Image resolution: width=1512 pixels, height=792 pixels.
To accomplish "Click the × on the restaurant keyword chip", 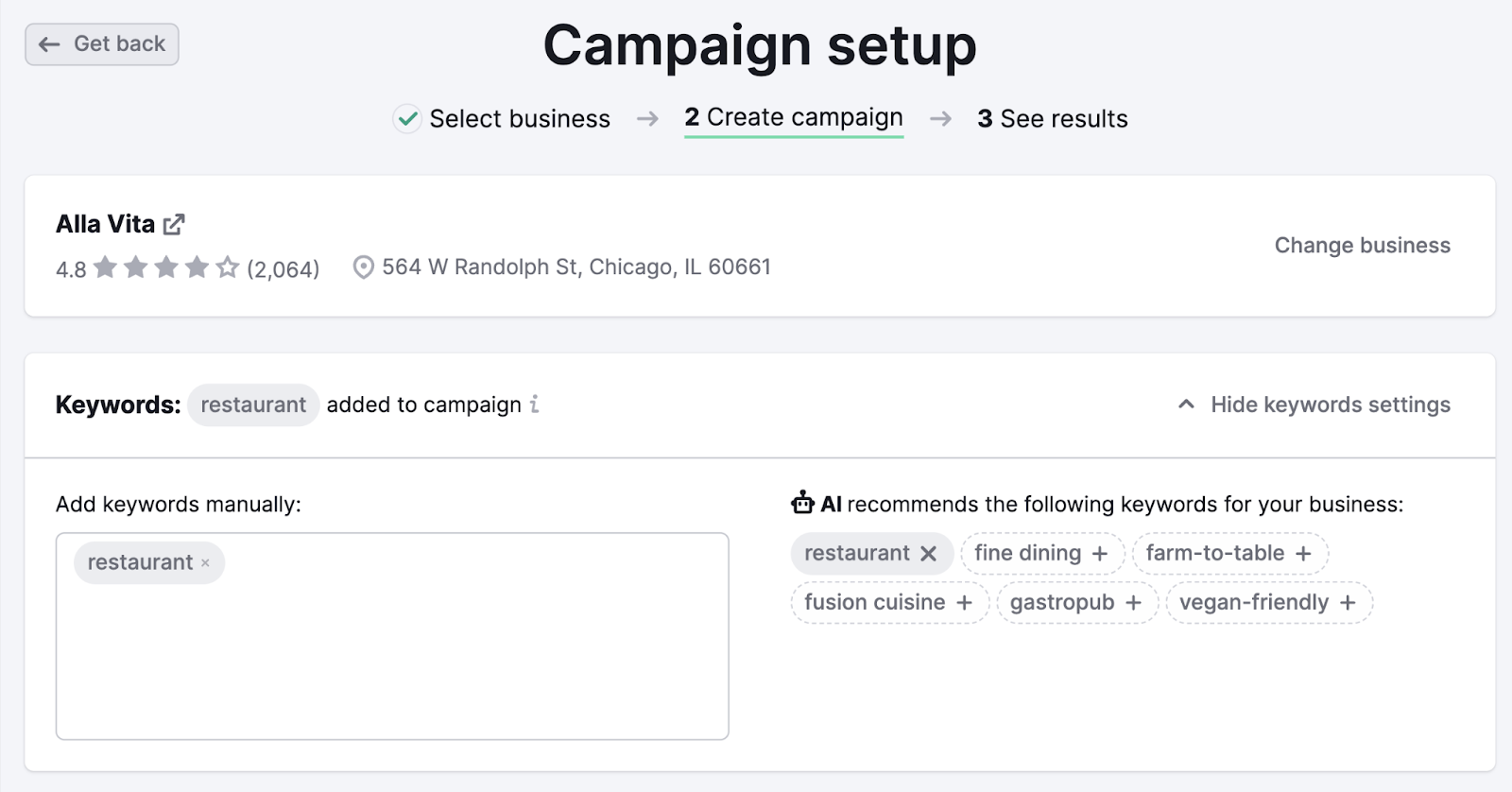I will point(205,562).
